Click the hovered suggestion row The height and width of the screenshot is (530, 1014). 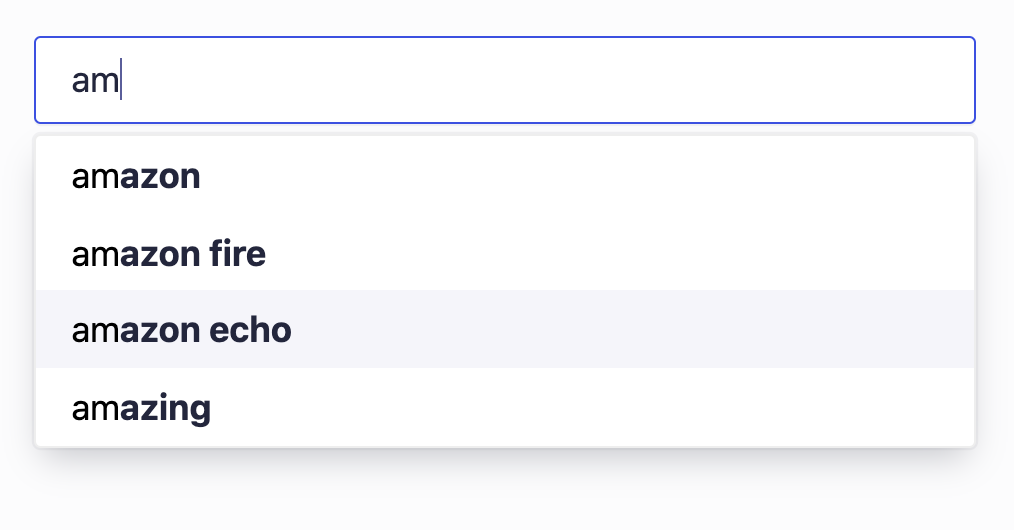pos(504,330)
